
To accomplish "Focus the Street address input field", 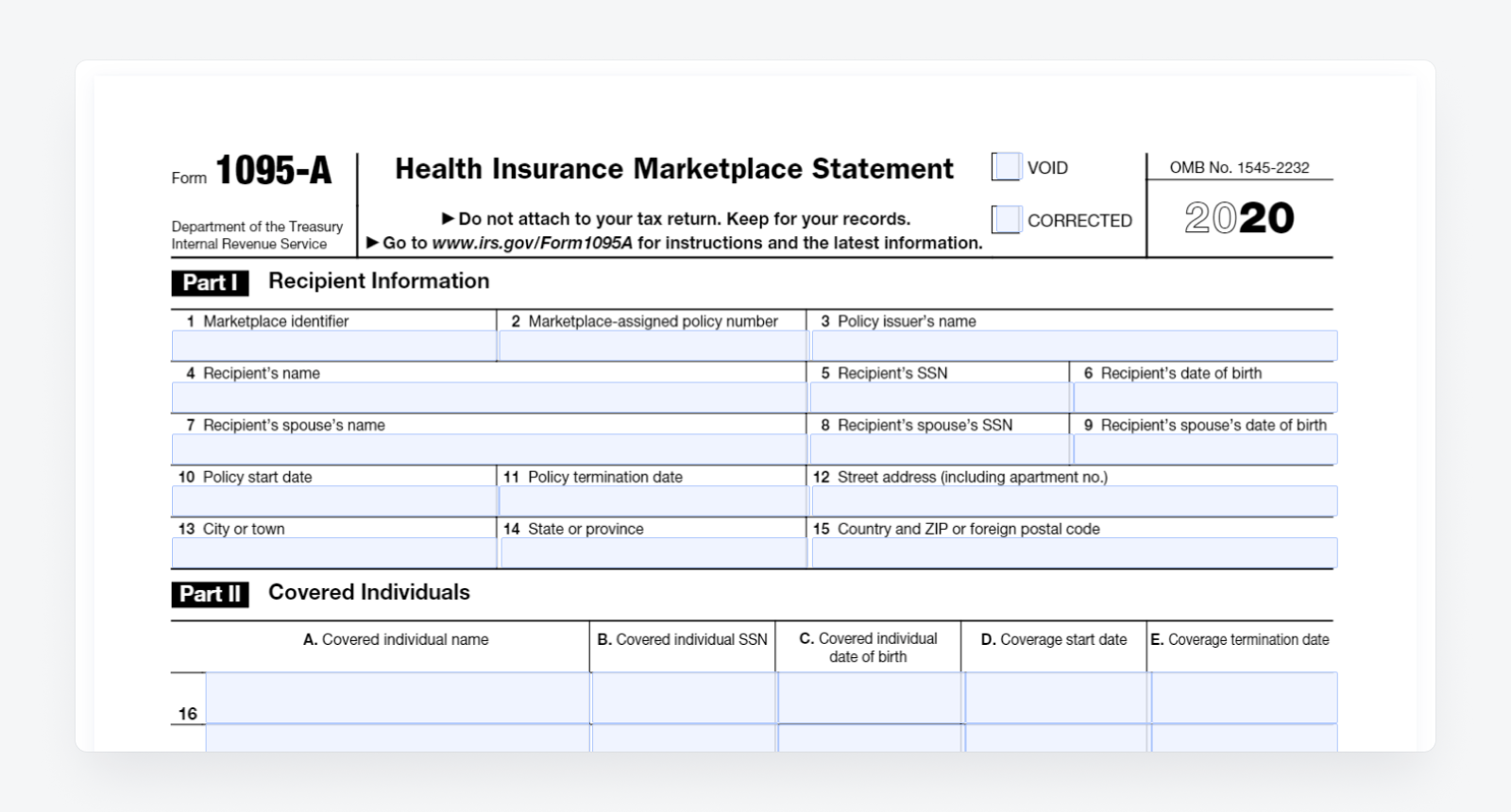I will (1074, 501).
